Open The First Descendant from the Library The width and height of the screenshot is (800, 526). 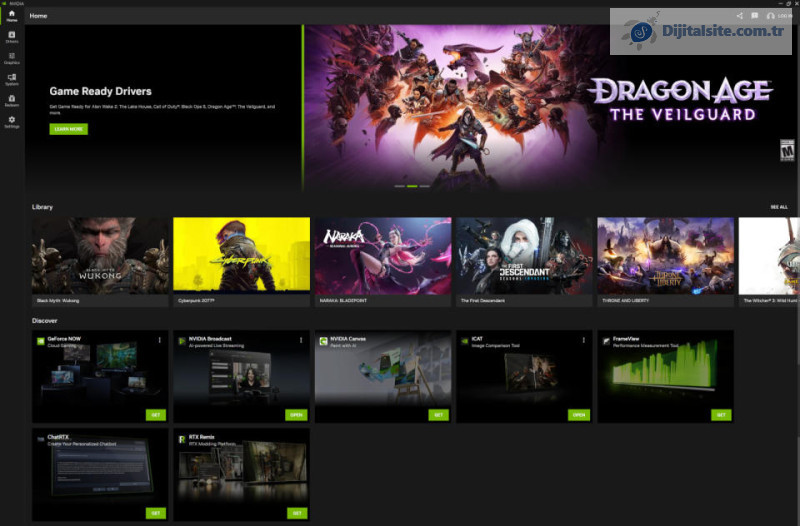524,262
